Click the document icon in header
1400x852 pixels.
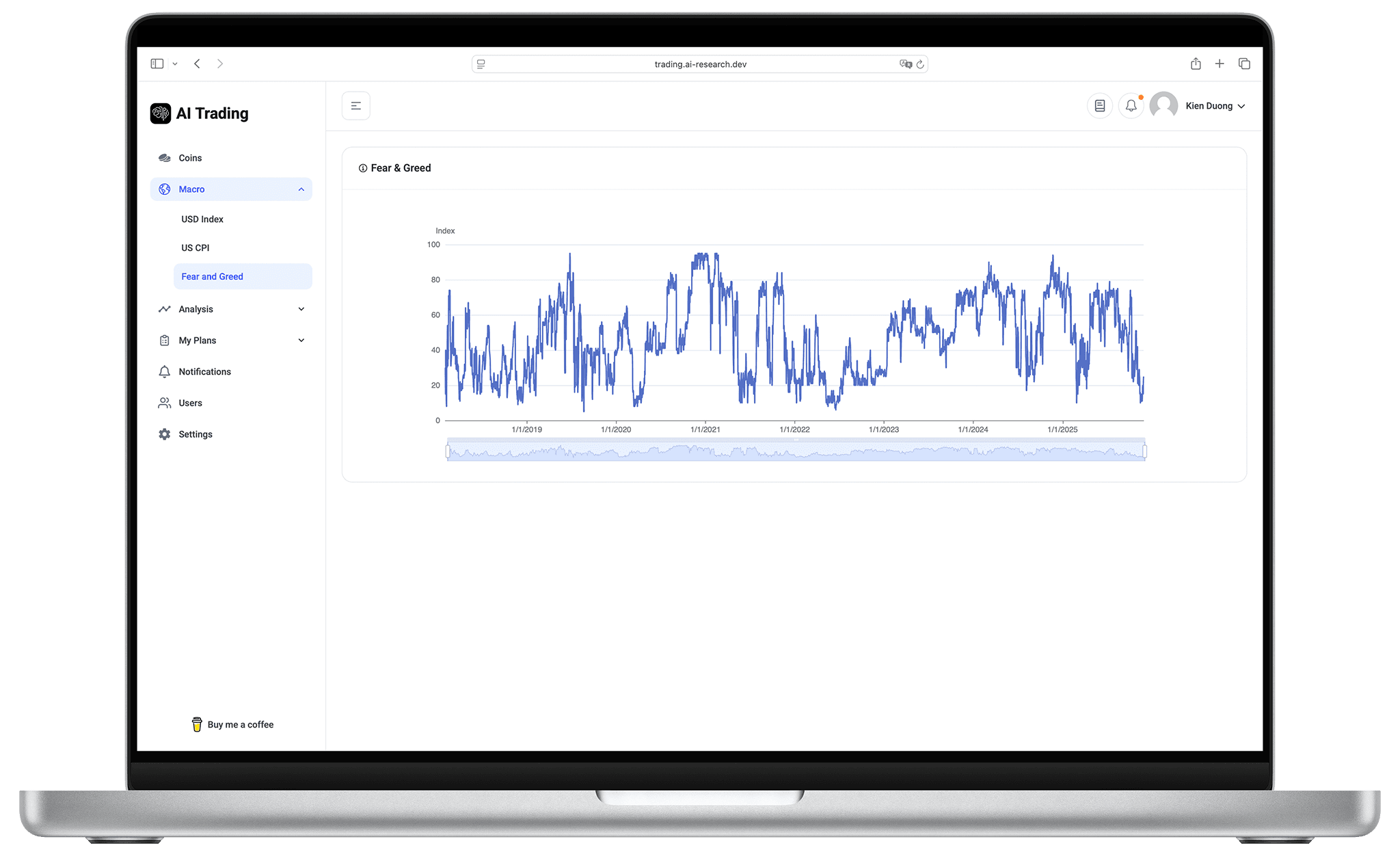1099,106
